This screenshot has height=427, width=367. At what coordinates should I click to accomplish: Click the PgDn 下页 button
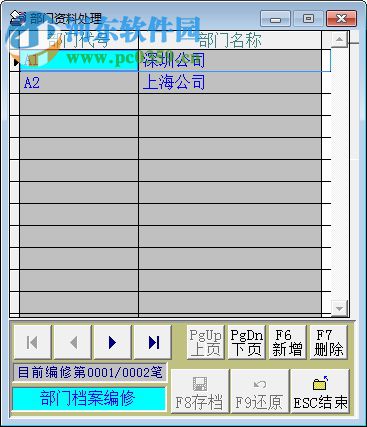tap(247, 342)
